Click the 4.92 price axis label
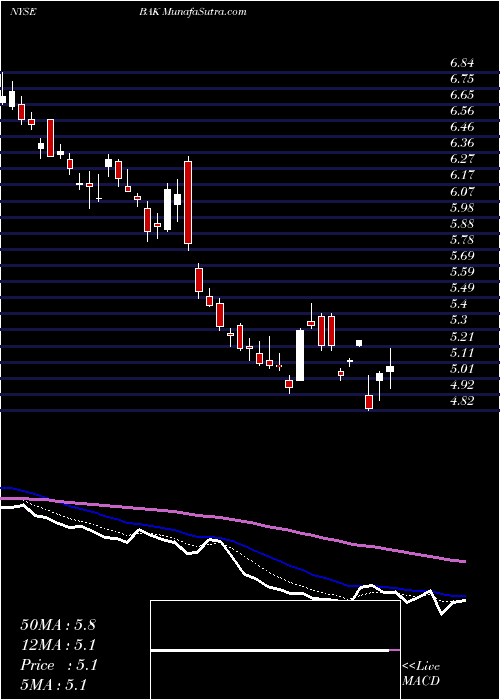Screen dimensions: 500x700 coord(462,385)
